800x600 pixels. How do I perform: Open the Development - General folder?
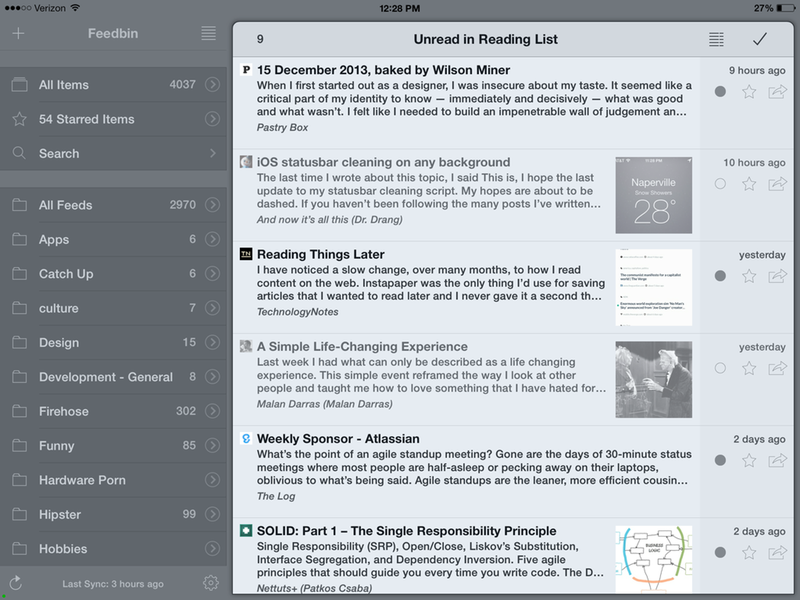pyautogui.click(x=113, y=377)
